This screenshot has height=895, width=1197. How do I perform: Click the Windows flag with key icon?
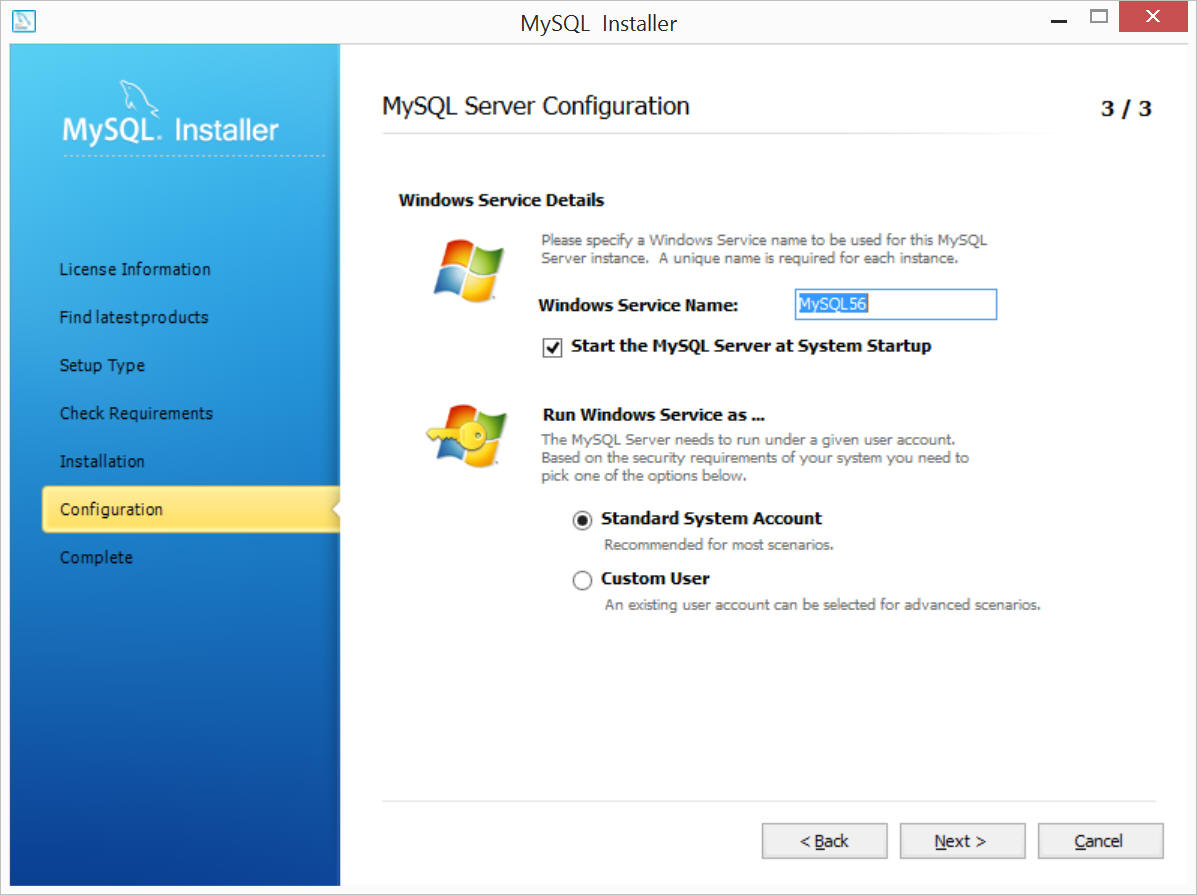click(x=467, y=436)
